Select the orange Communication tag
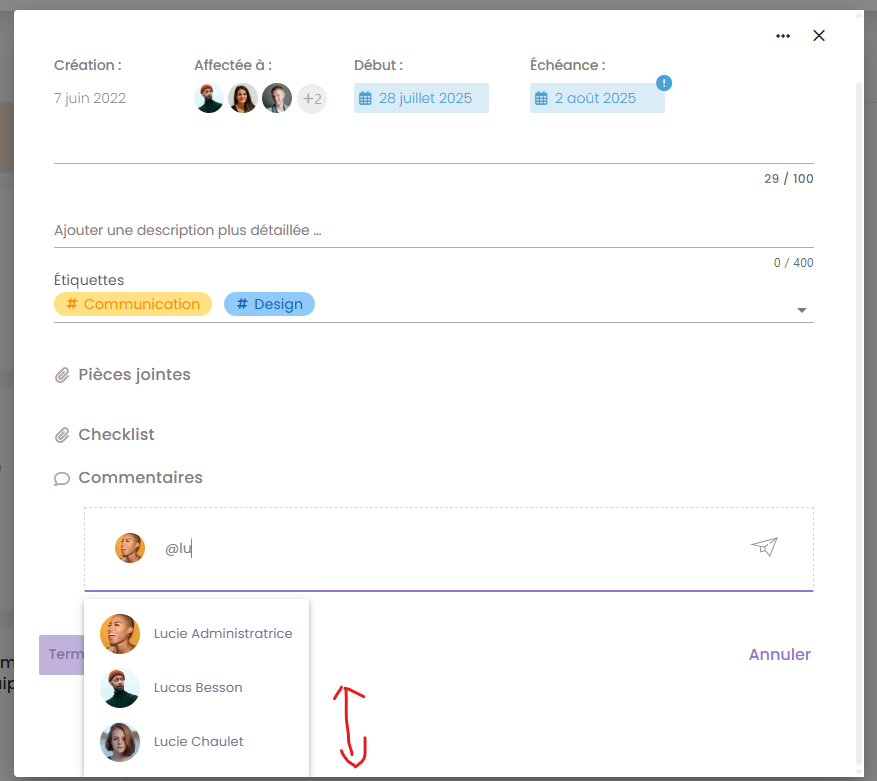 click(x=133, y=304)
